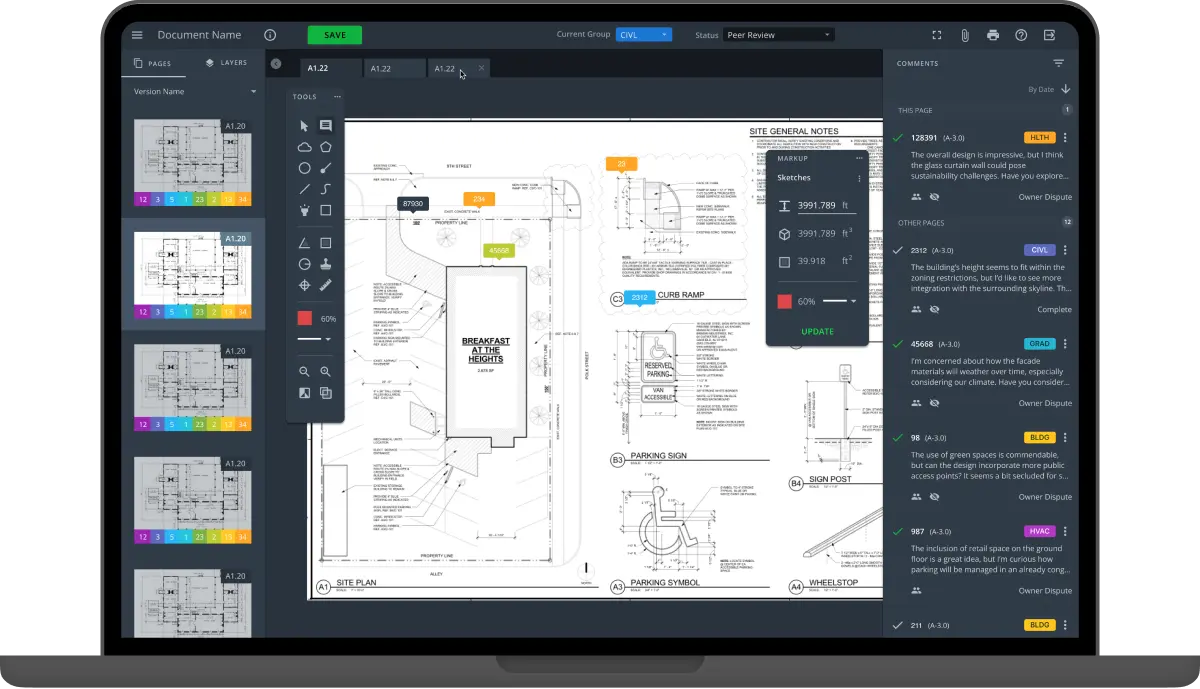The image size is (1200, 689).
Task: Choose the angle measurement tool
Action: (304, 243)
